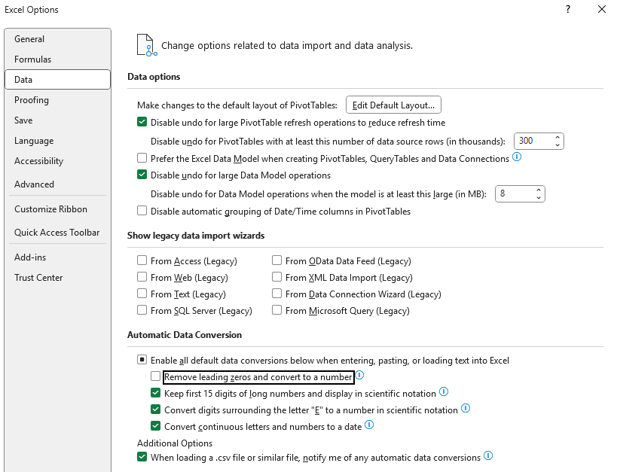Open the Formulas options category
Viewport: 617px width, 472px height.
click(33, 59)
